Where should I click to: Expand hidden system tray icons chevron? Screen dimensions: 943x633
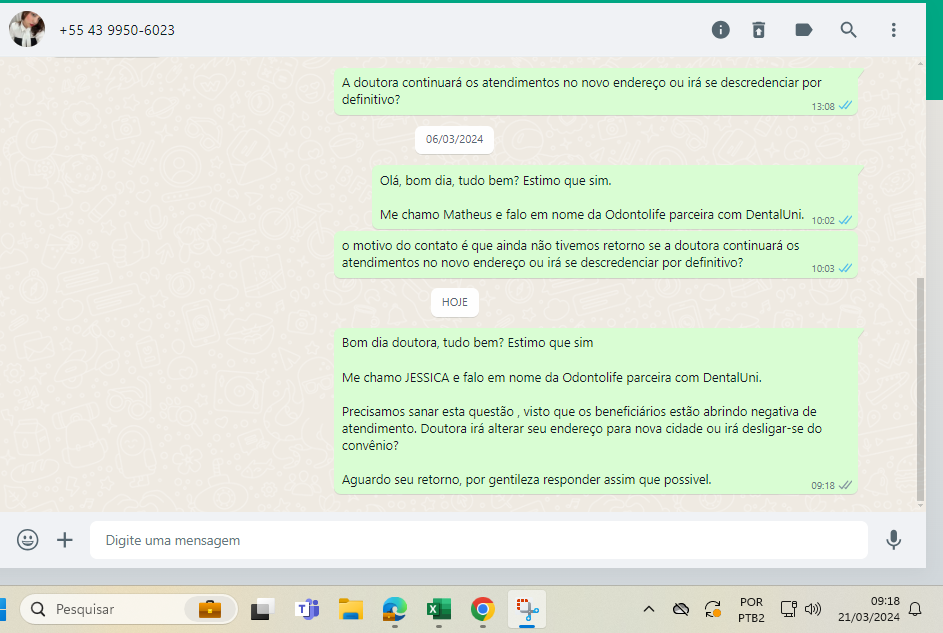pos(648,609)
